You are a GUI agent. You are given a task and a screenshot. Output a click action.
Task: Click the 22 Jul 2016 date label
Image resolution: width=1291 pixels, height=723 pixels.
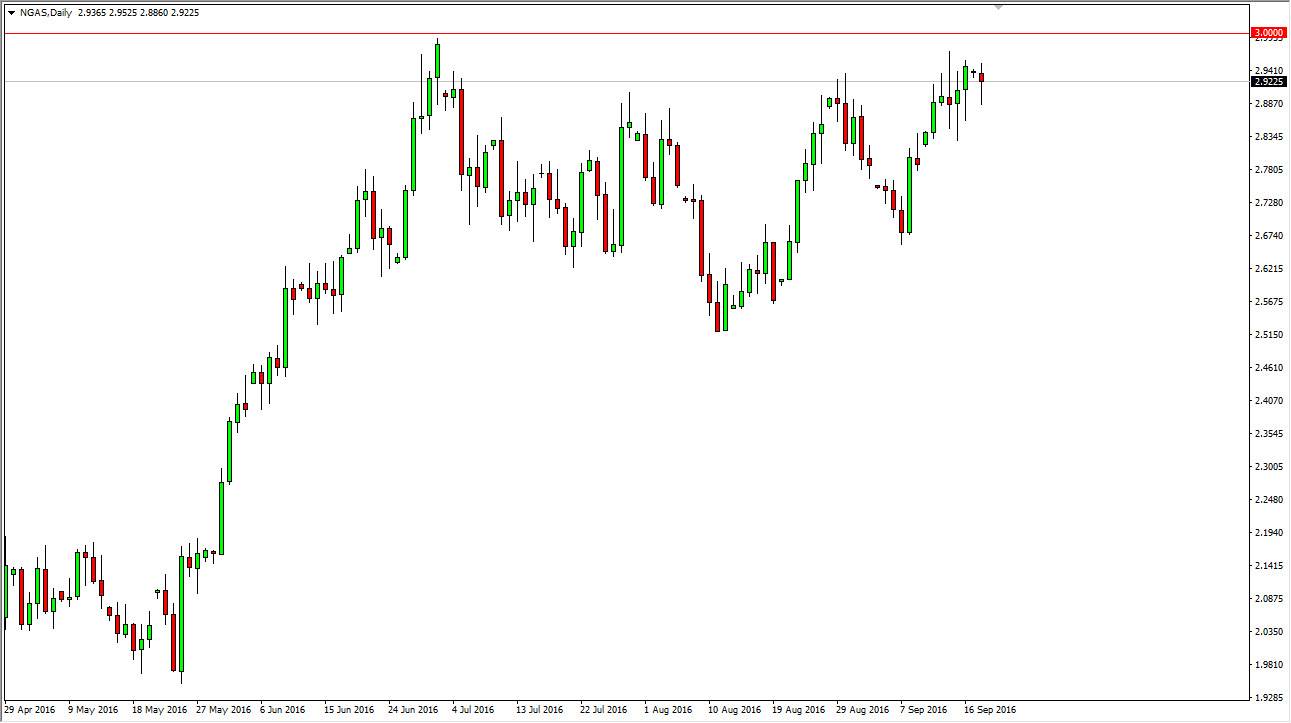click(603, 710)
